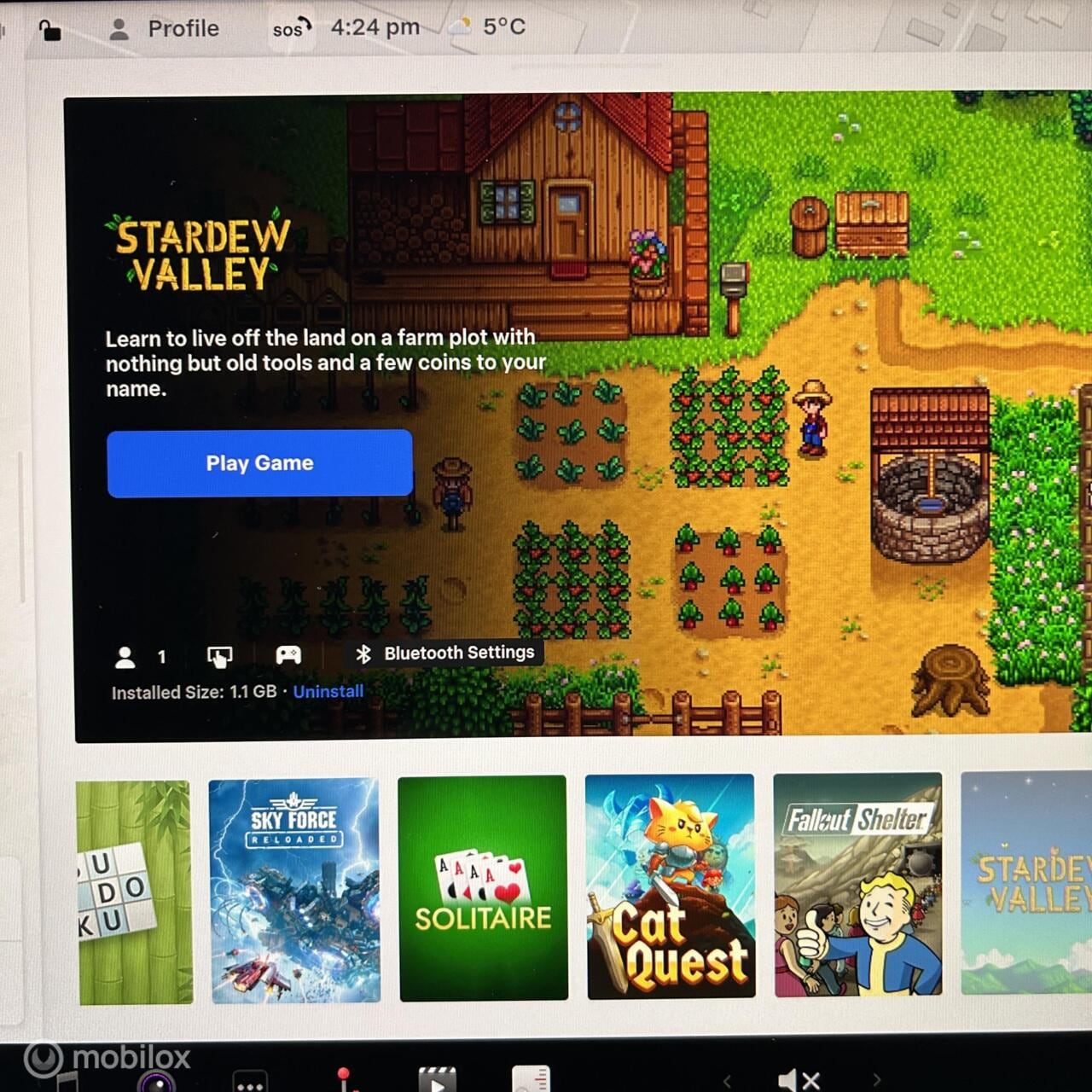
Task: Click the blue Play Game button
Action: point(259,463)
